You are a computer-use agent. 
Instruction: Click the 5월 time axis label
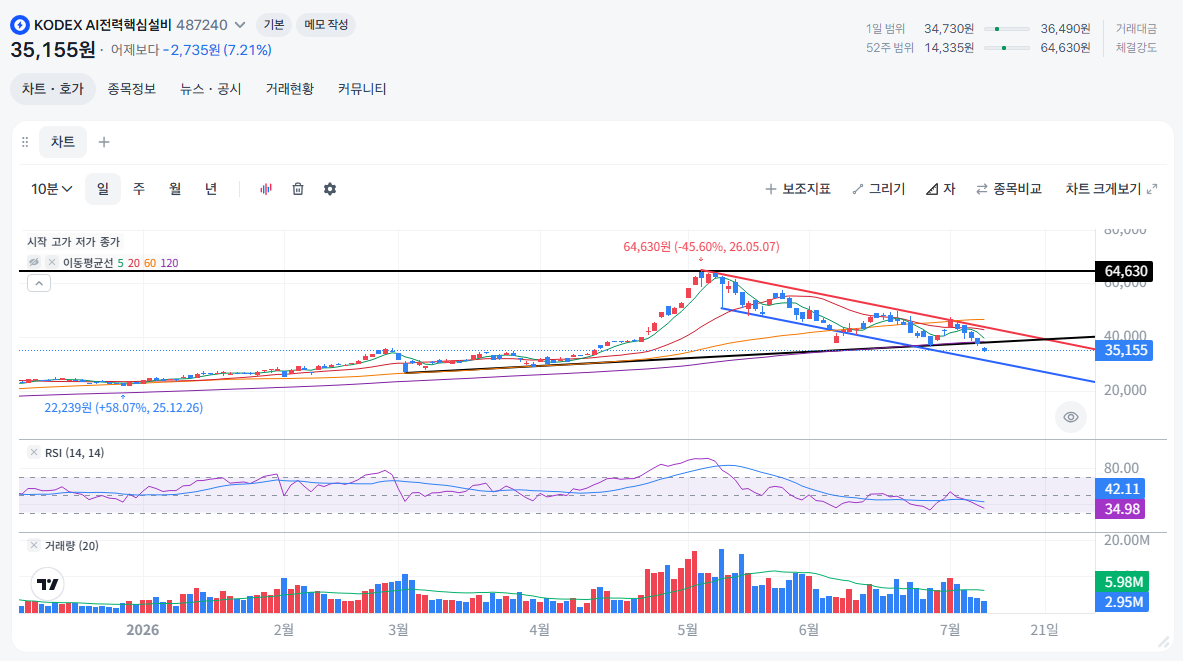click(x=687, y=630)
